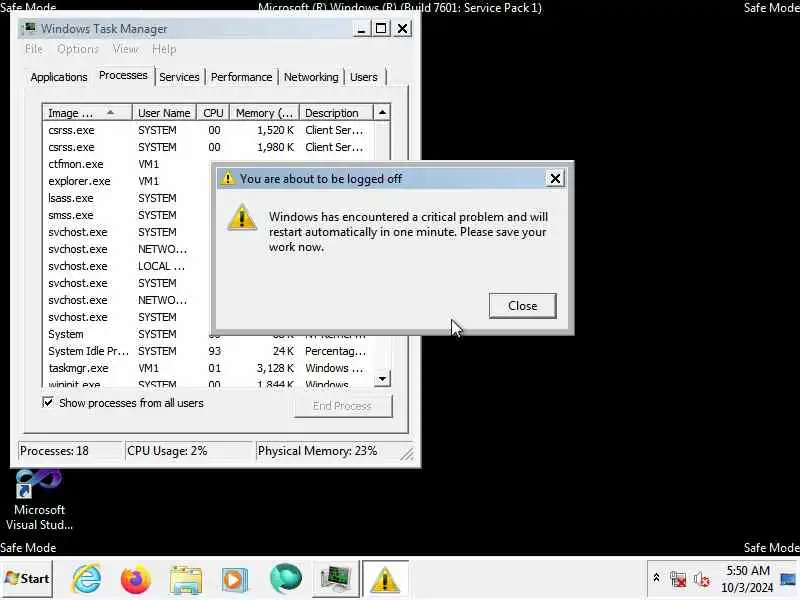Viewport: 800px width, 600px height.
Task: Open Windows Explorer folder taskbar icon
Action: point(186,580)
